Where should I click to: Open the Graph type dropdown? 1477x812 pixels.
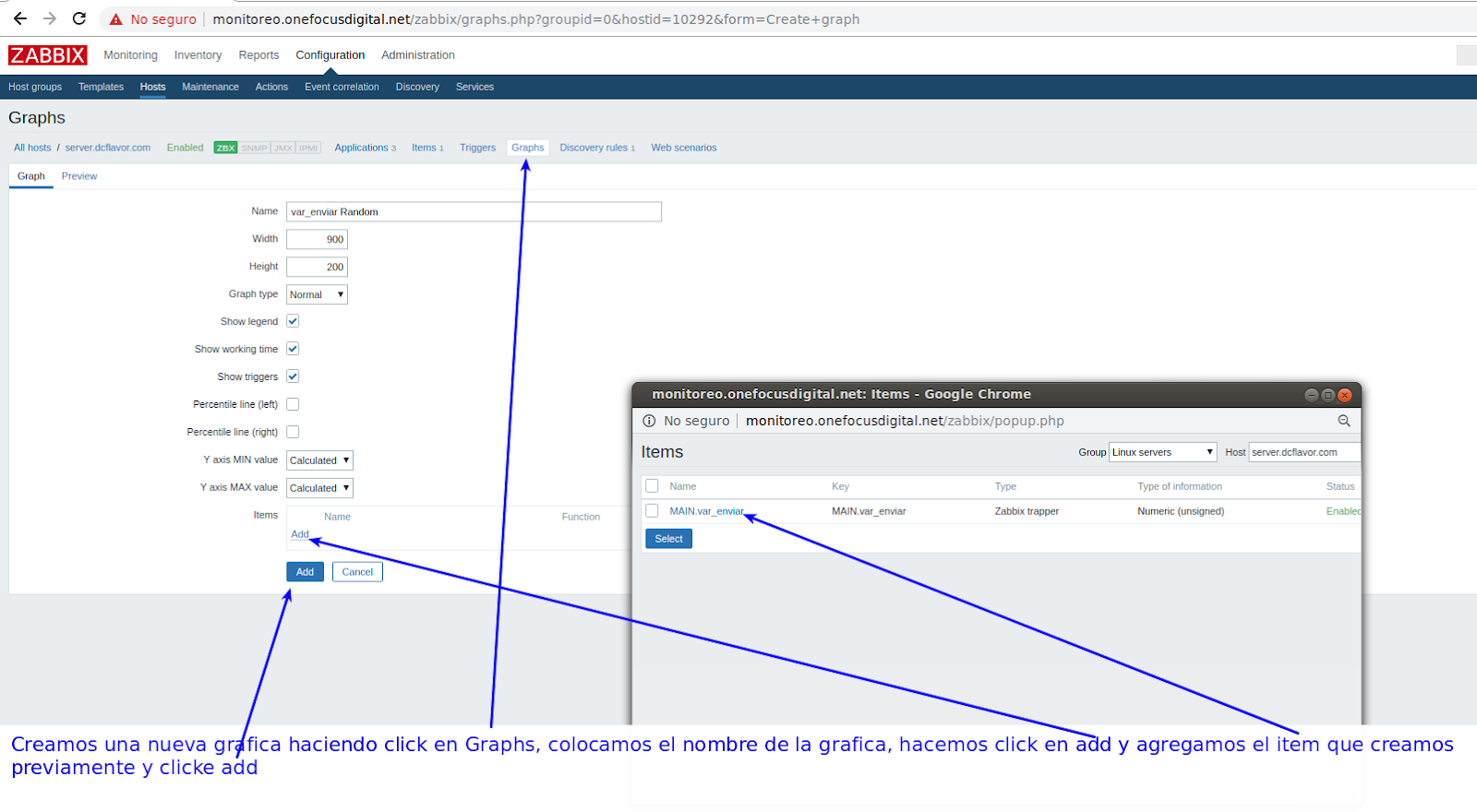click(x=317, y=294)
